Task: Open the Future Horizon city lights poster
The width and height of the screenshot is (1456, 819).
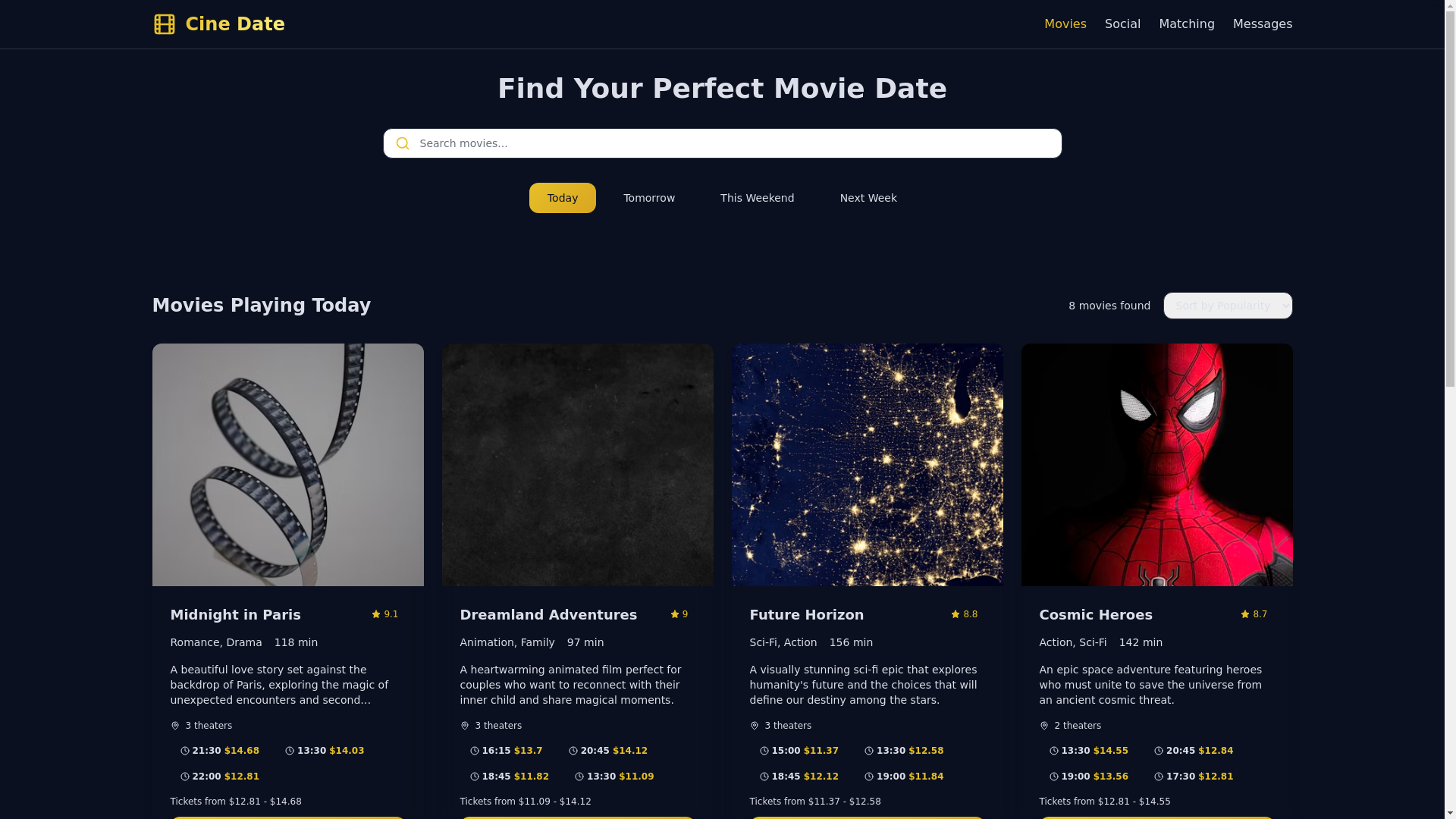Action: click(x=867, y=465)
